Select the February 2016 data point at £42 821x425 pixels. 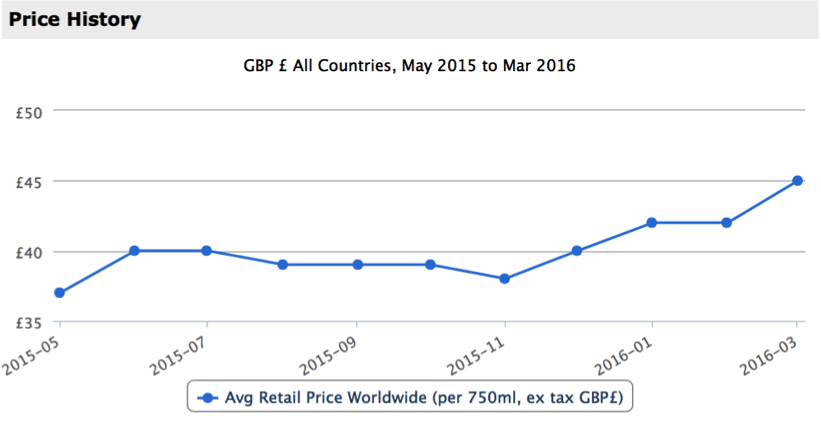(x=727, y=223)
